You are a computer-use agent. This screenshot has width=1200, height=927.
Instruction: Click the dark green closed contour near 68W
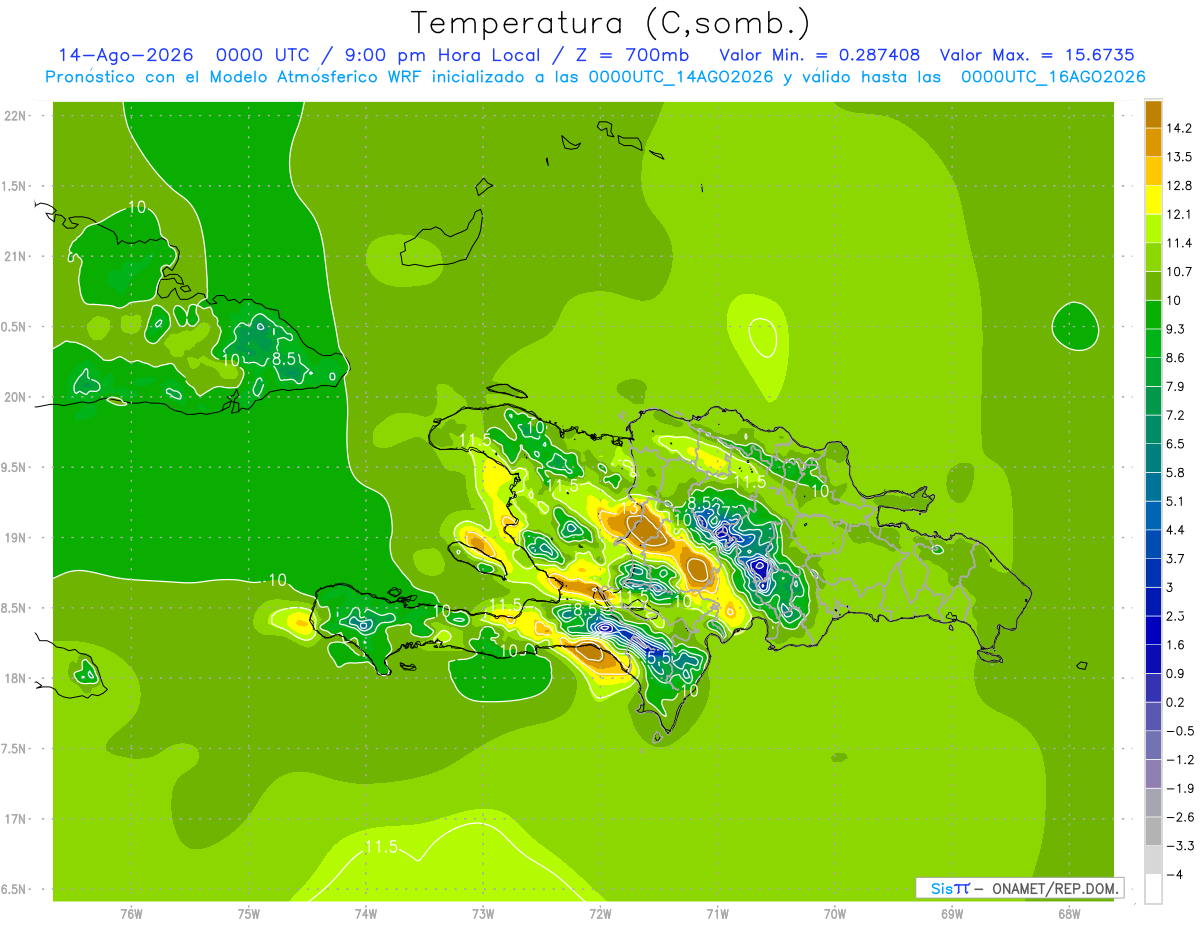pos(1076,327)
